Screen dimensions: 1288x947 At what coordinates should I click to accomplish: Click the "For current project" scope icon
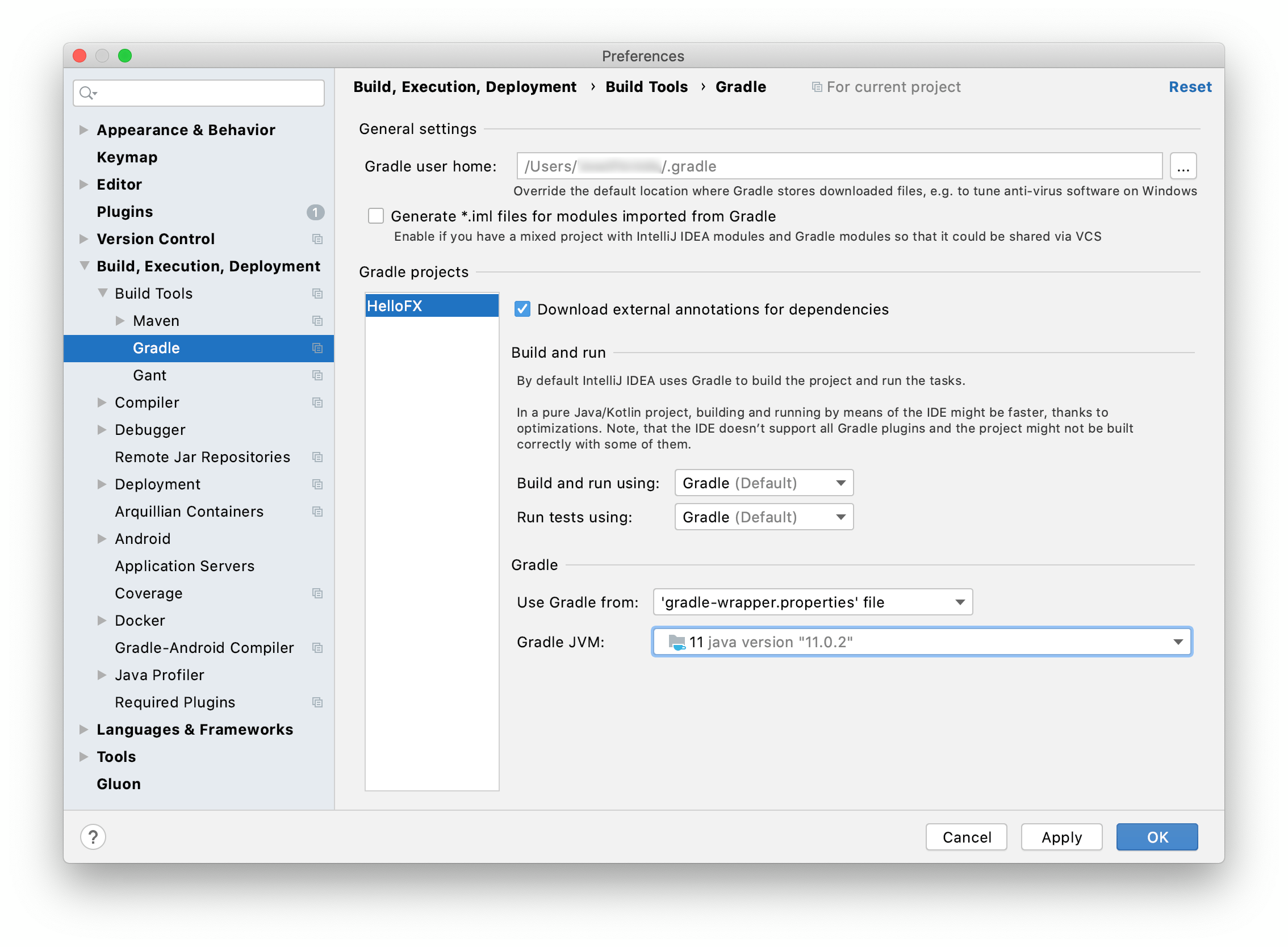click(x=817, y=86)
